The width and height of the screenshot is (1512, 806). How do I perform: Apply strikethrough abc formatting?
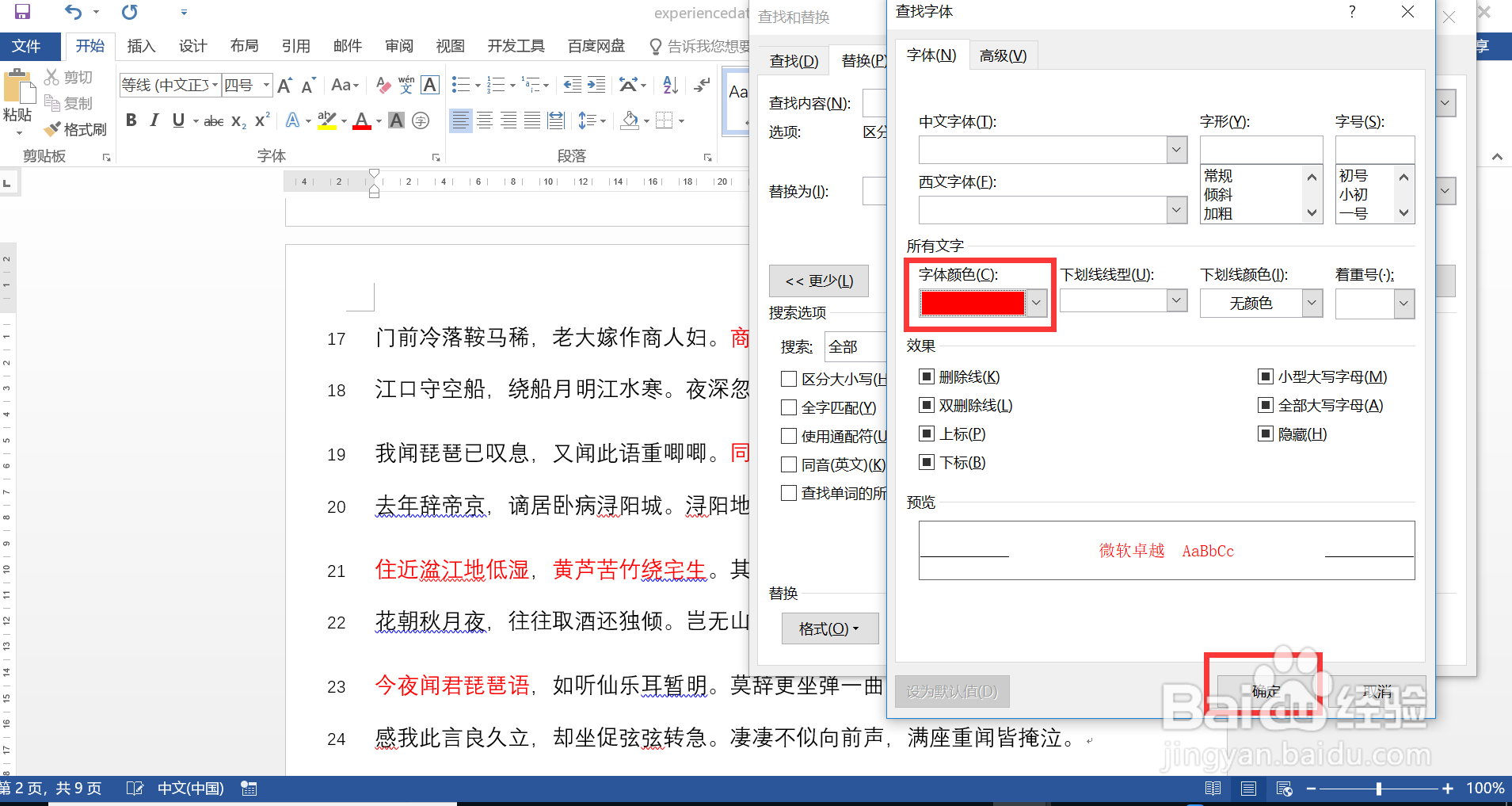pyautogui.click(x=214, y=120)
